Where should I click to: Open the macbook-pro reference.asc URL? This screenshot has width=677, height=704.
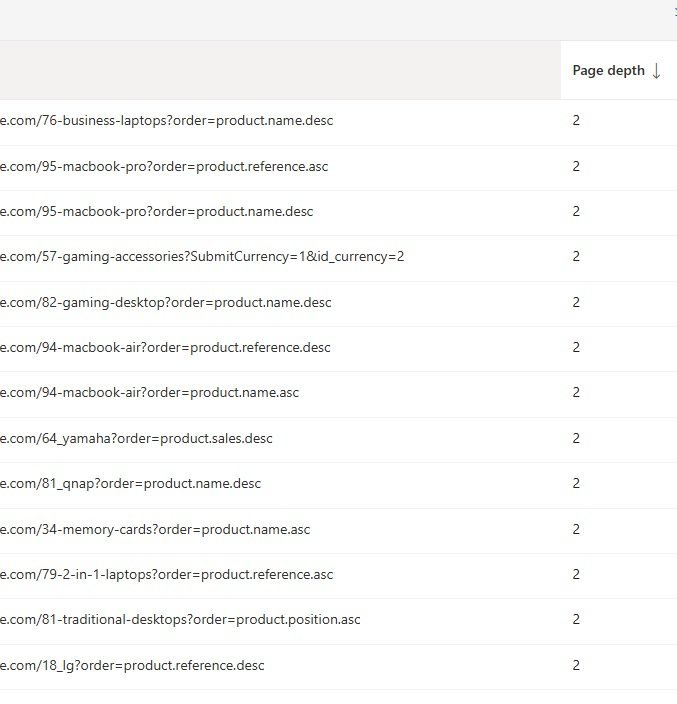[164, 166]
